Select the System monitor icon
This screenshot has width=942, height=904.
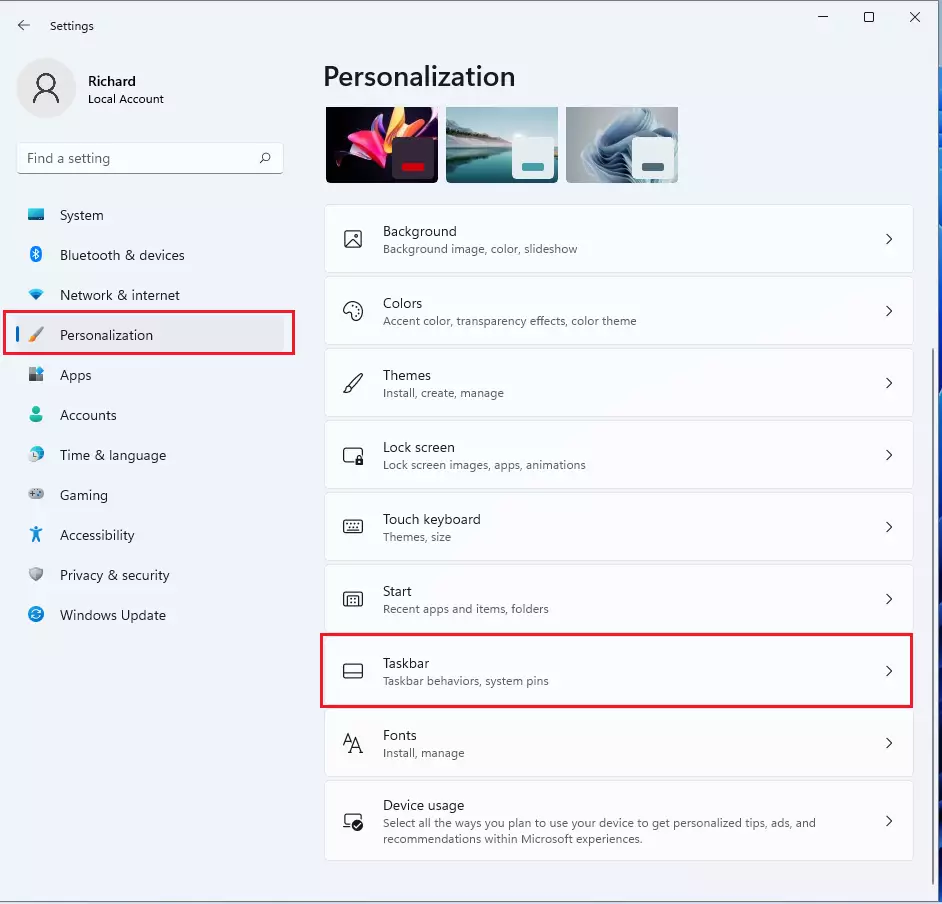tap(36, 214)
